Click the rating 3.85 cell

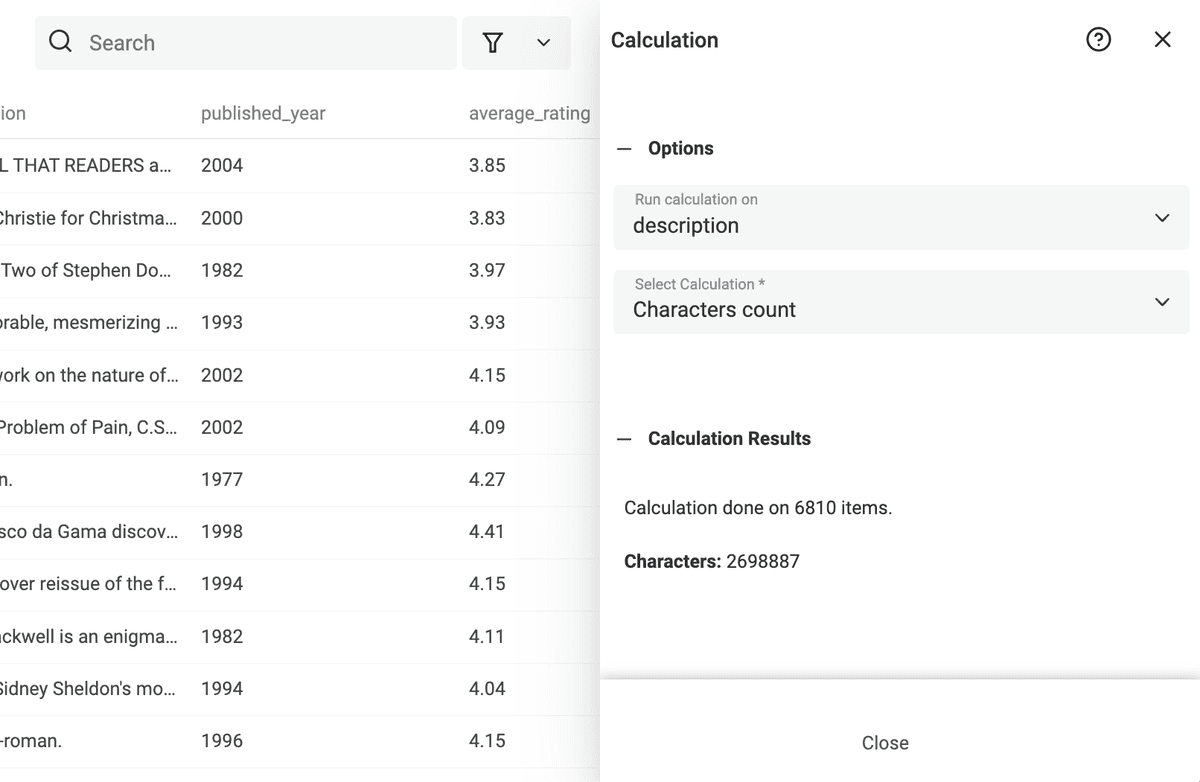click(x=487, y=165)
